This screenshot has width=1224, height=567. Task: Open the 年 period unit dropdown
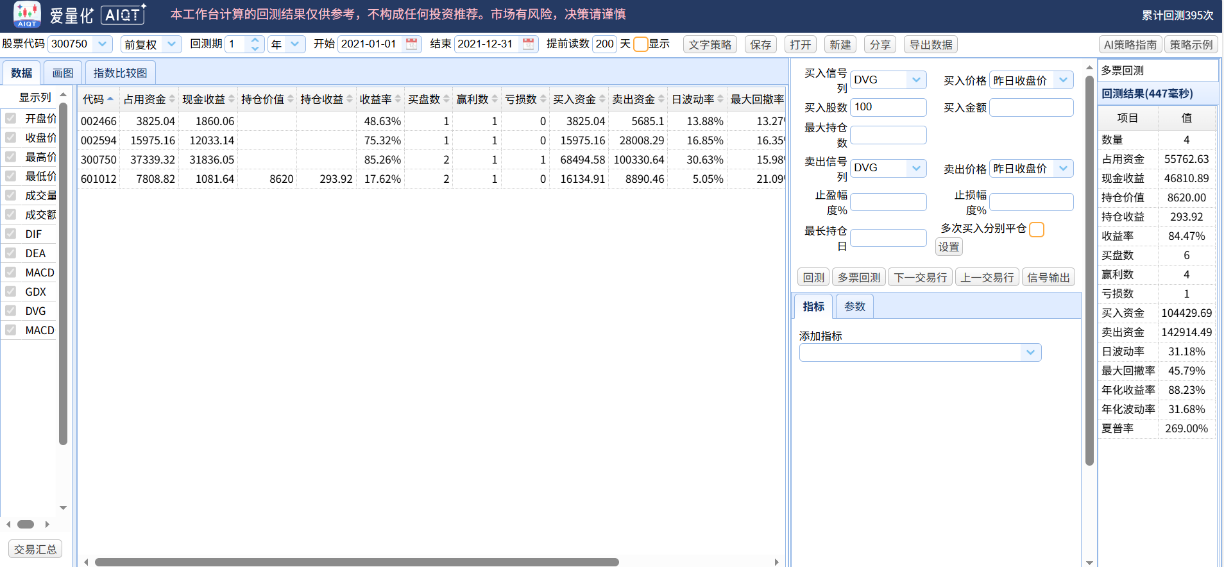coord(295,44)
